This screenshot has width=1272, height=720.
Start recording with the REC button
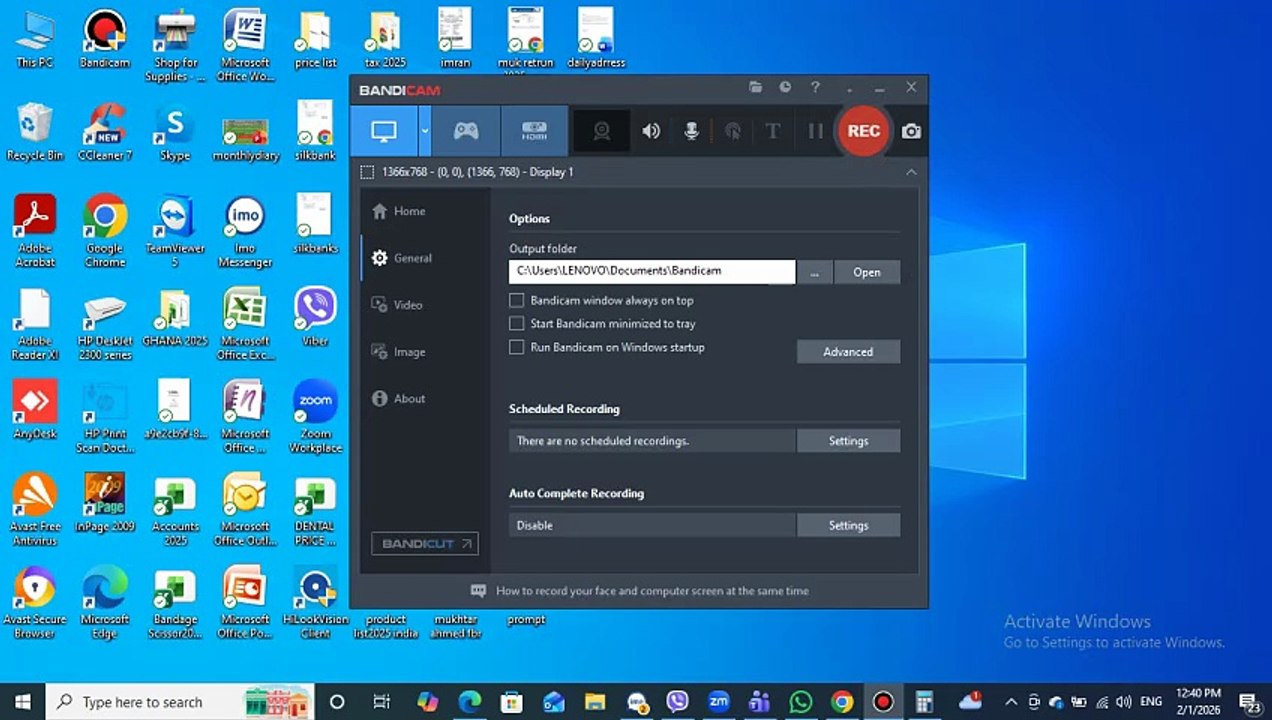coord(863,131)
